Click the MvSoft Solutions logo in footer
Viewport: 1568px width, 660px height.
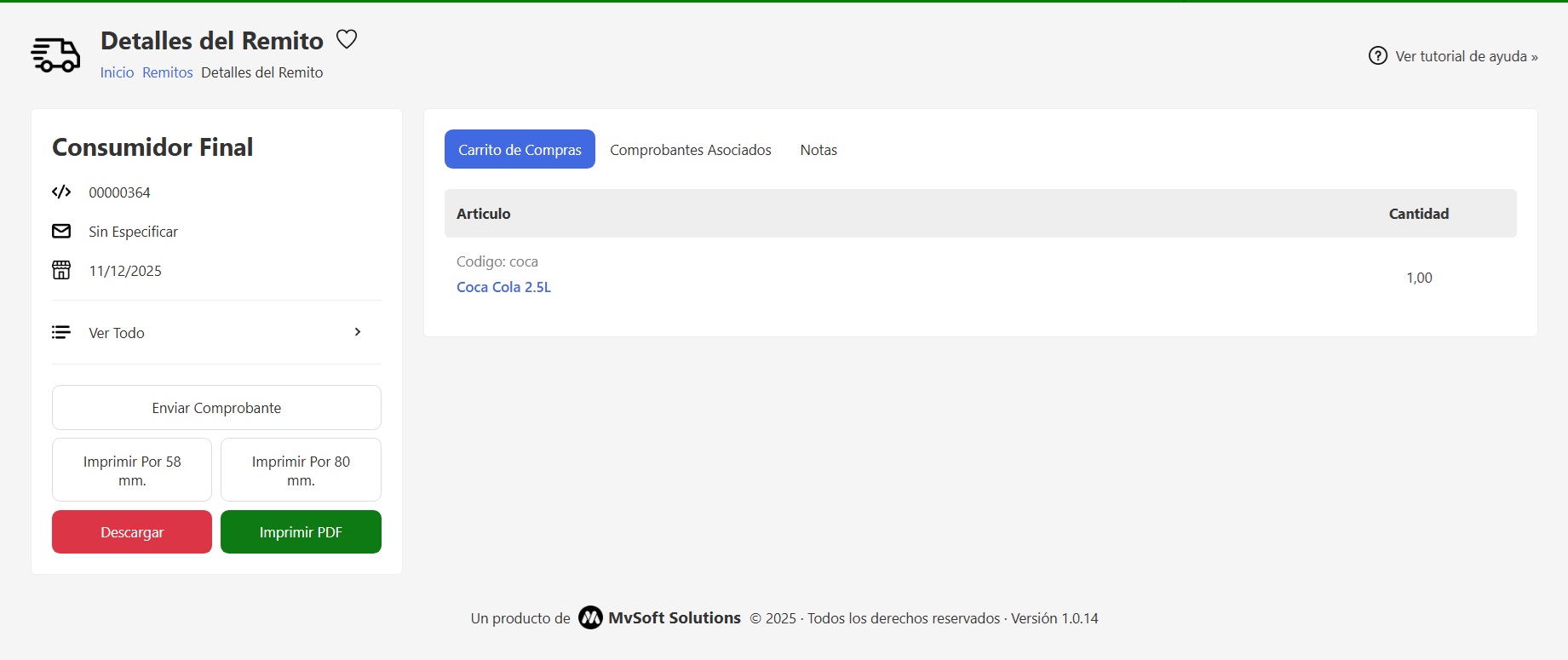point(590,618)
